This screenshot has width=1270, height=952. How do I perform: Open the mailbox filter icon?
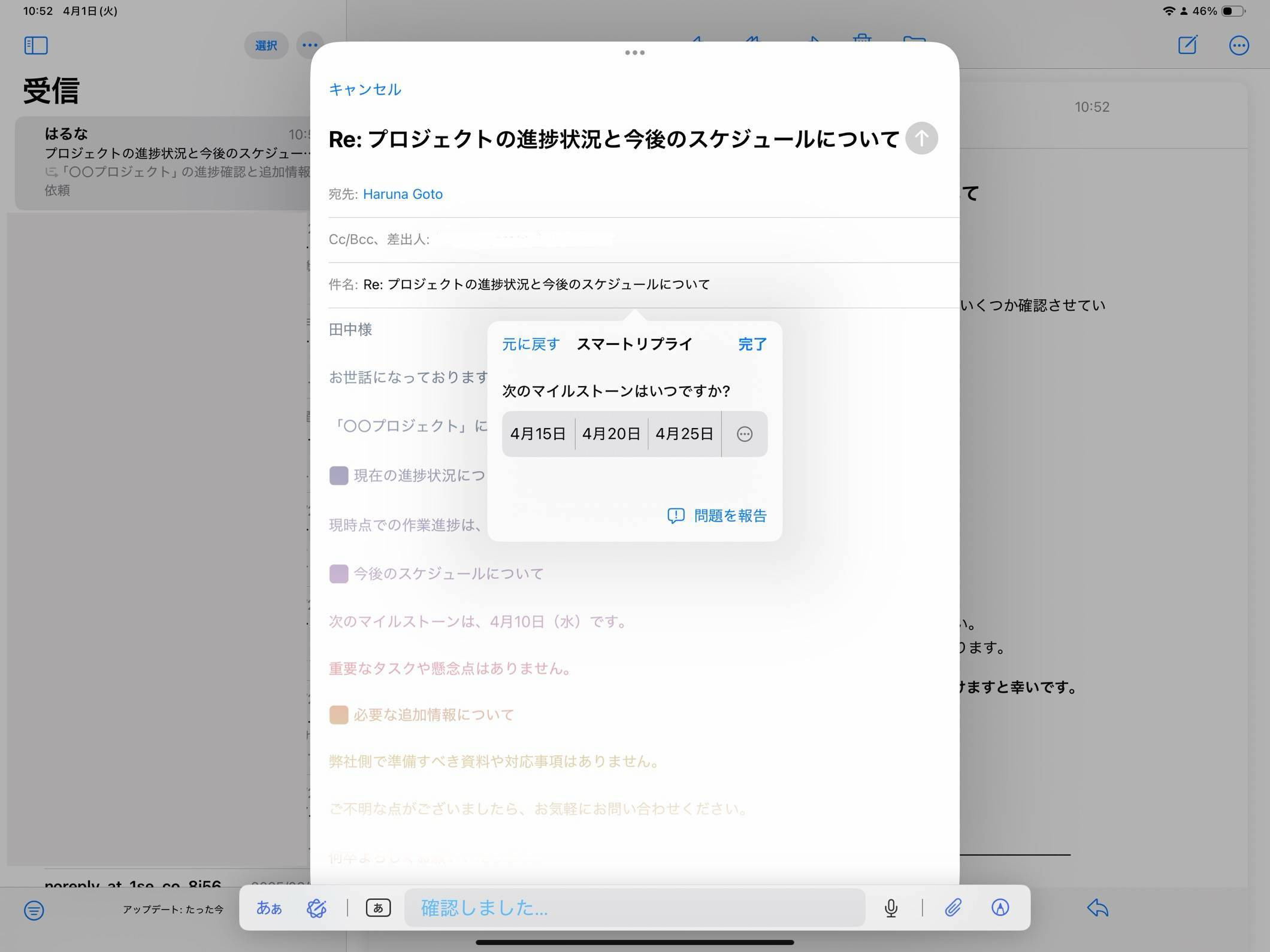click(x=34, y=910)
